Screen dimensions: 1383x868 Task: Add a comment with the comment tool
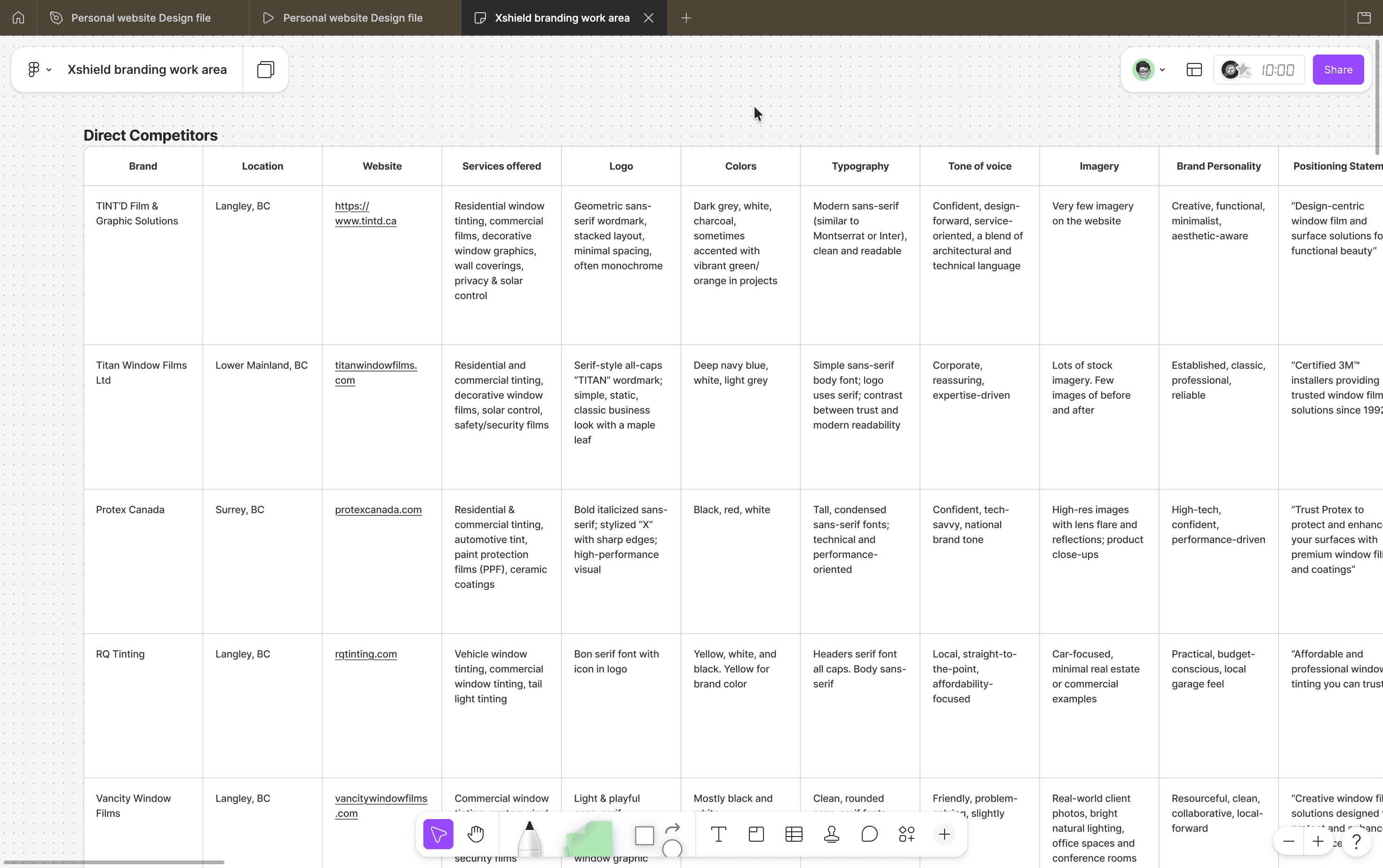point(869,834)
